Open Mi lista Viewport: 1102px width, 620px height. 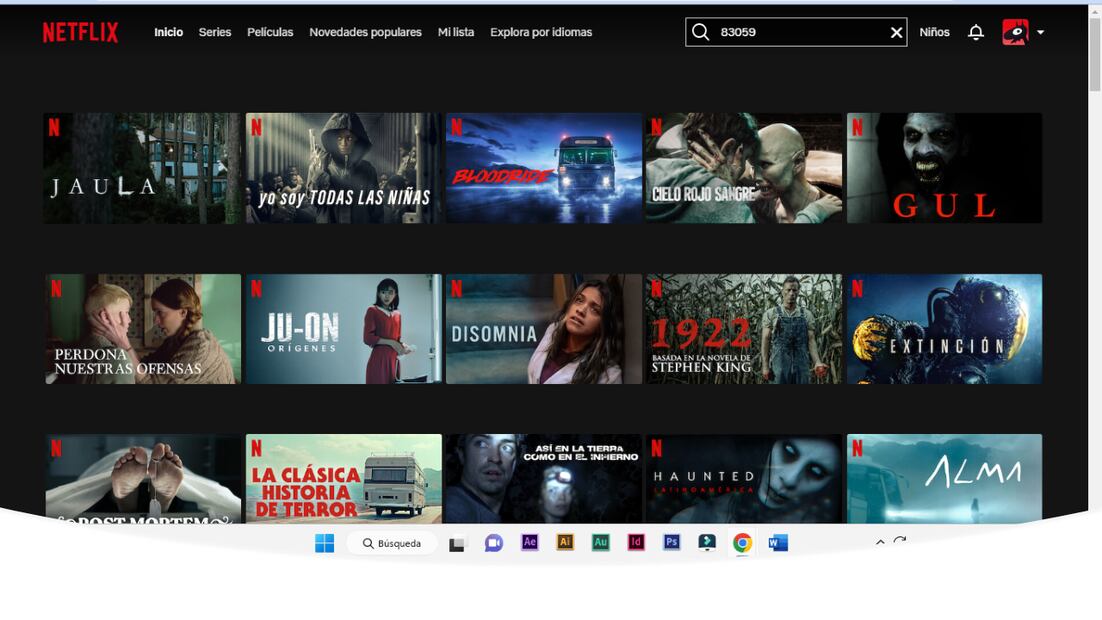(456, 32)
